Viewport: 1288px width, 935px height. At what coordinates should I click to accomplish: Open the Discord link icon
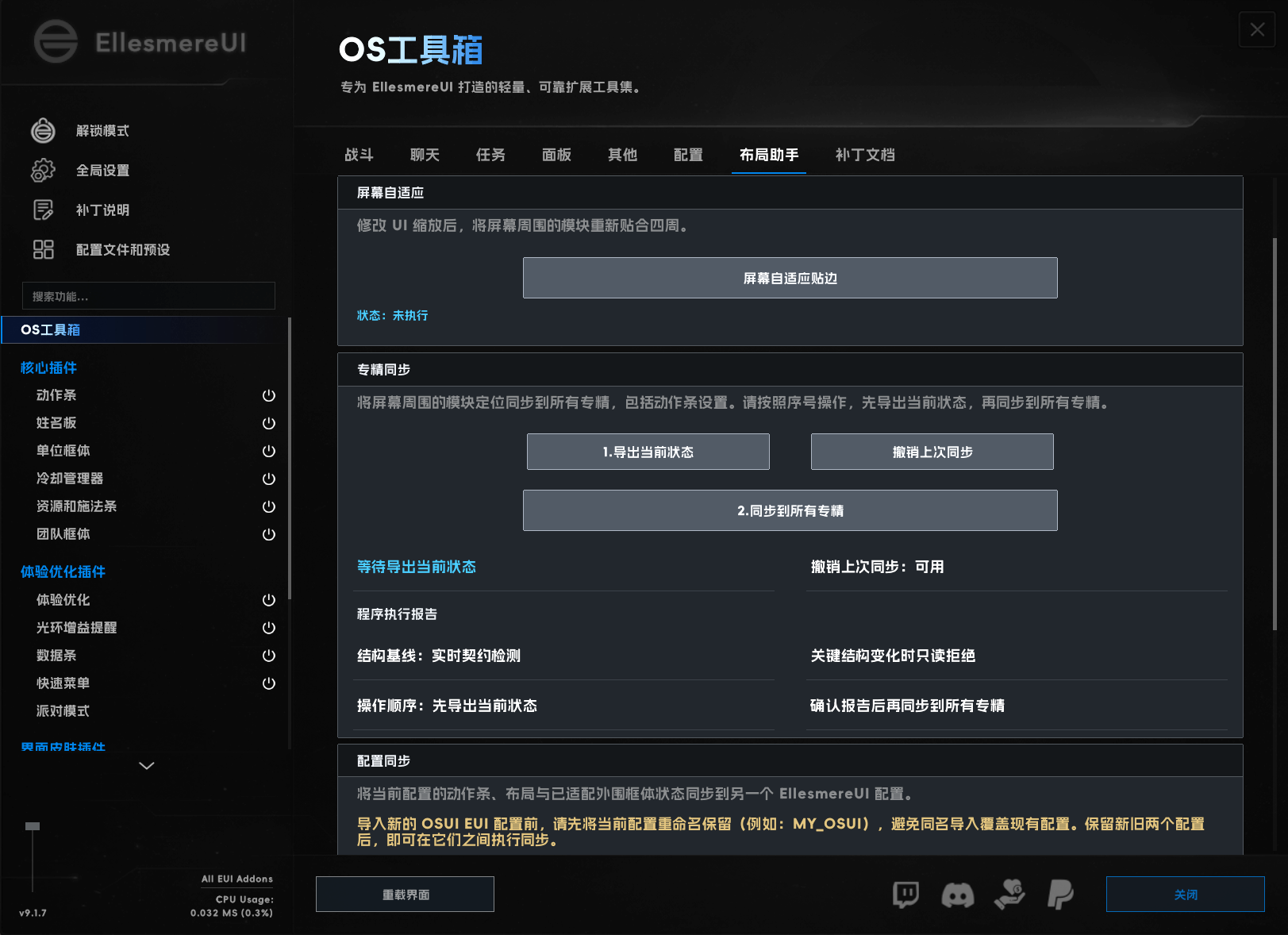point(958,895)
